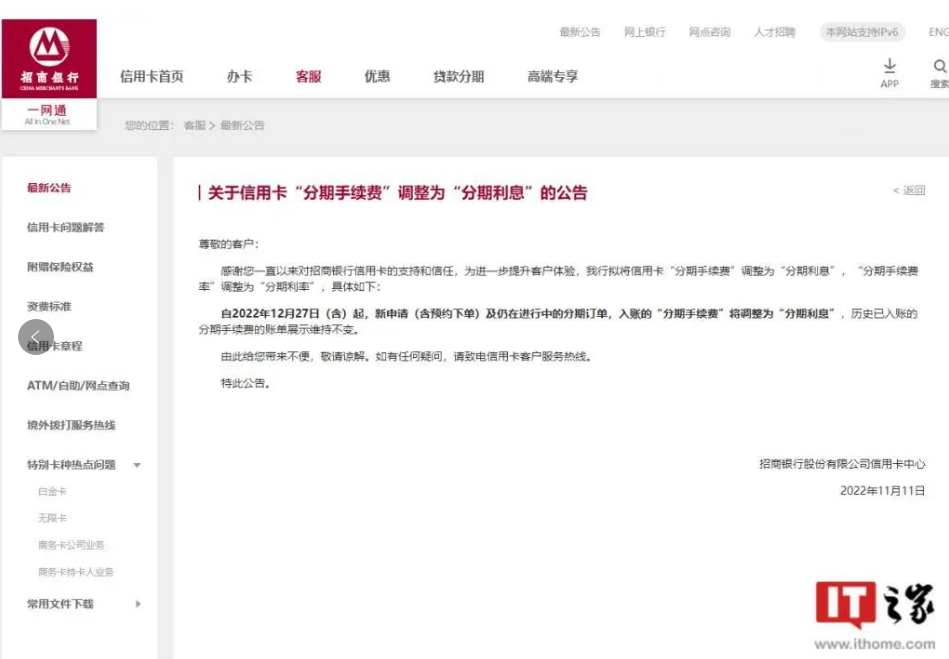This screenshot has height=659, width=949.
Task: Go to 信用卡首页 tab
Action: point(152,77)
